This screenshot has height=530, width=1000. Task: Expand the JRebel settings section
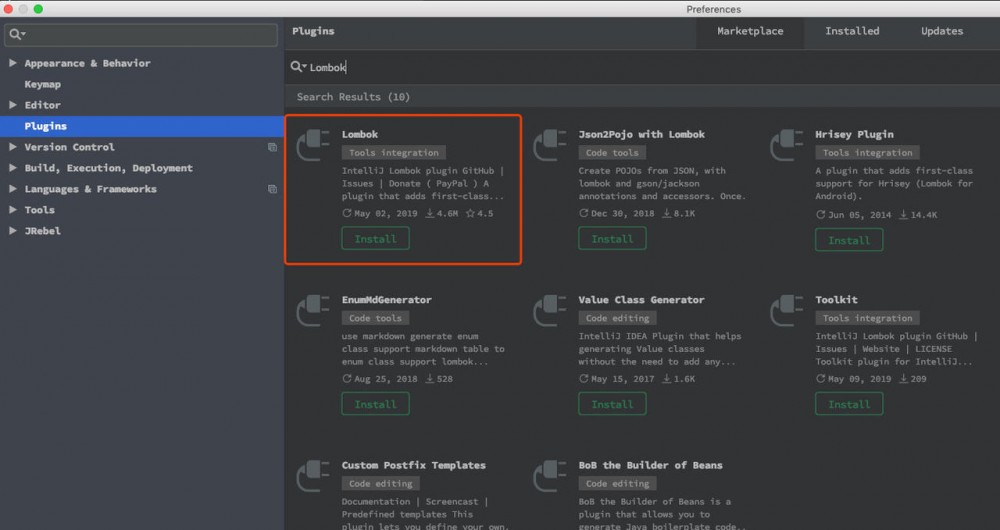pyautogui.click(x=13, y=231)
